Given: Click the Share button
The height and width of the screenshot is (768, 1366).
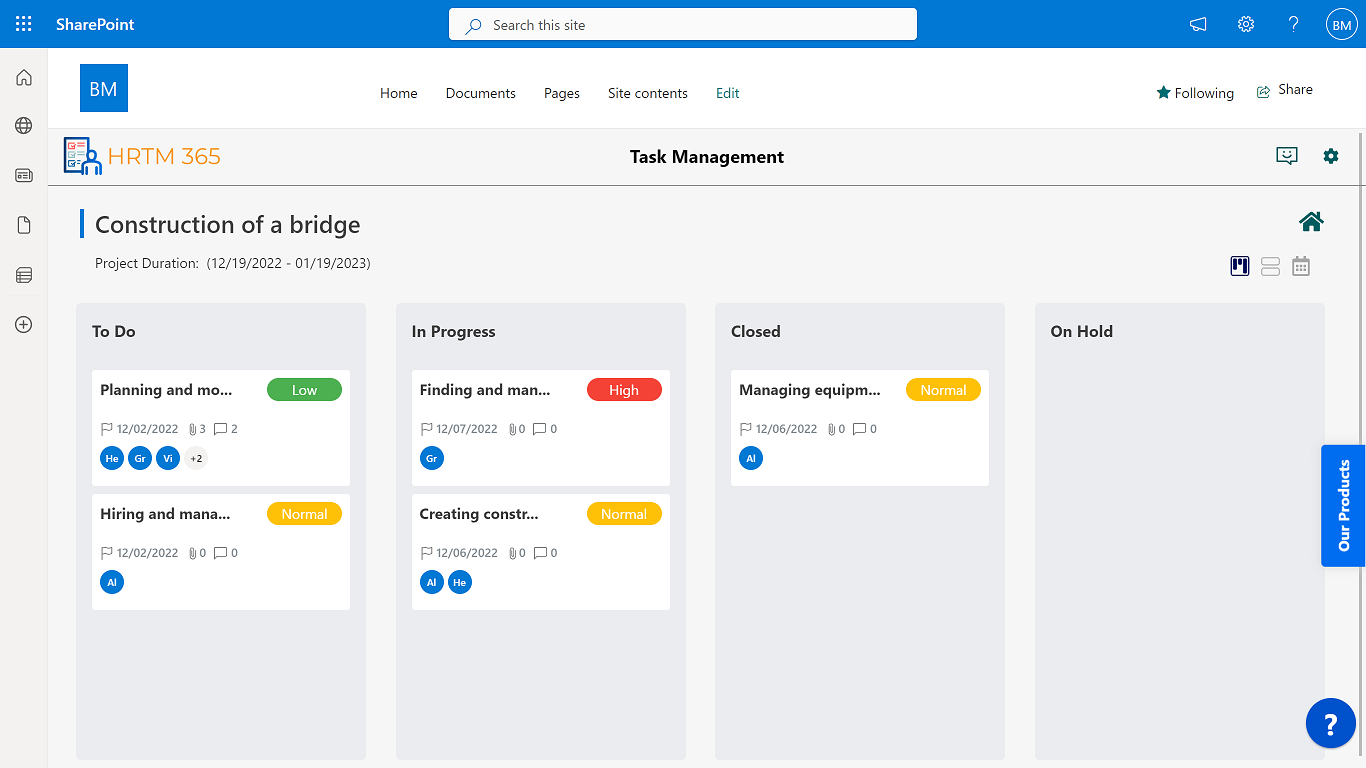Looking at the screenshot, I should tap(1285, 90).
